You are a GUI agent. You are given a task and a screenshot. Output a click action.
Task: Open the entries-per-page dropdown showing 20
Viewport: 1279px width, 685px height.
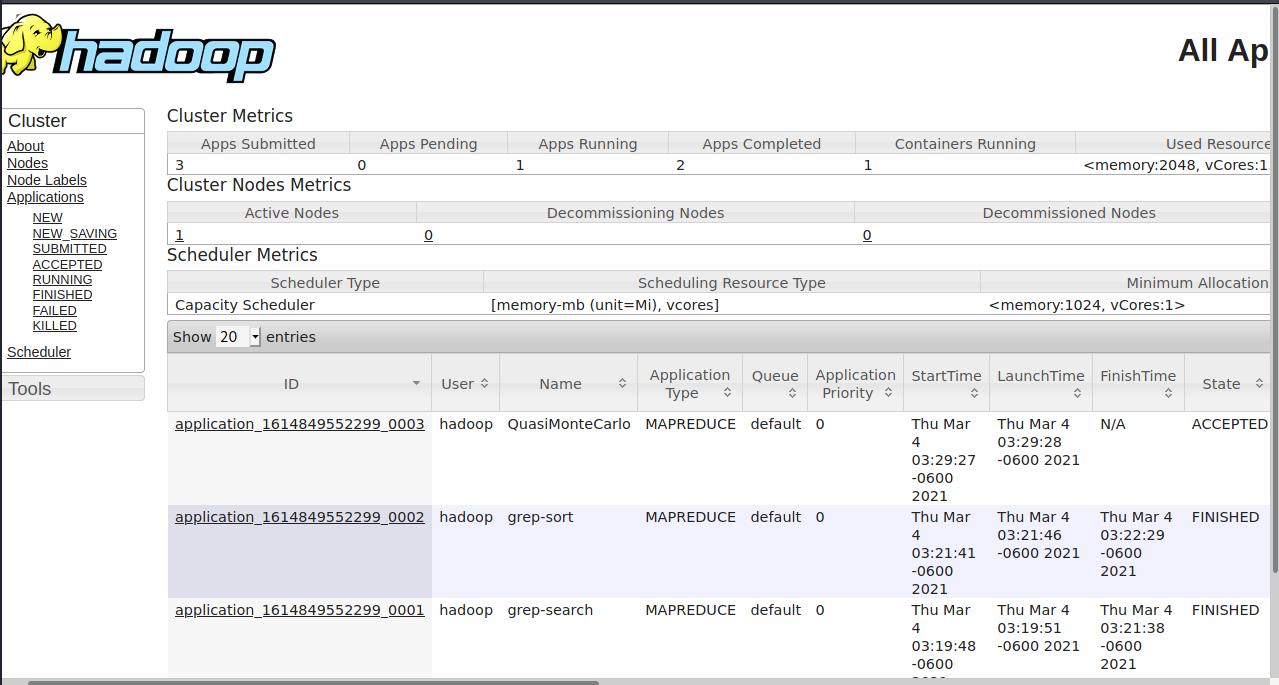237,337
